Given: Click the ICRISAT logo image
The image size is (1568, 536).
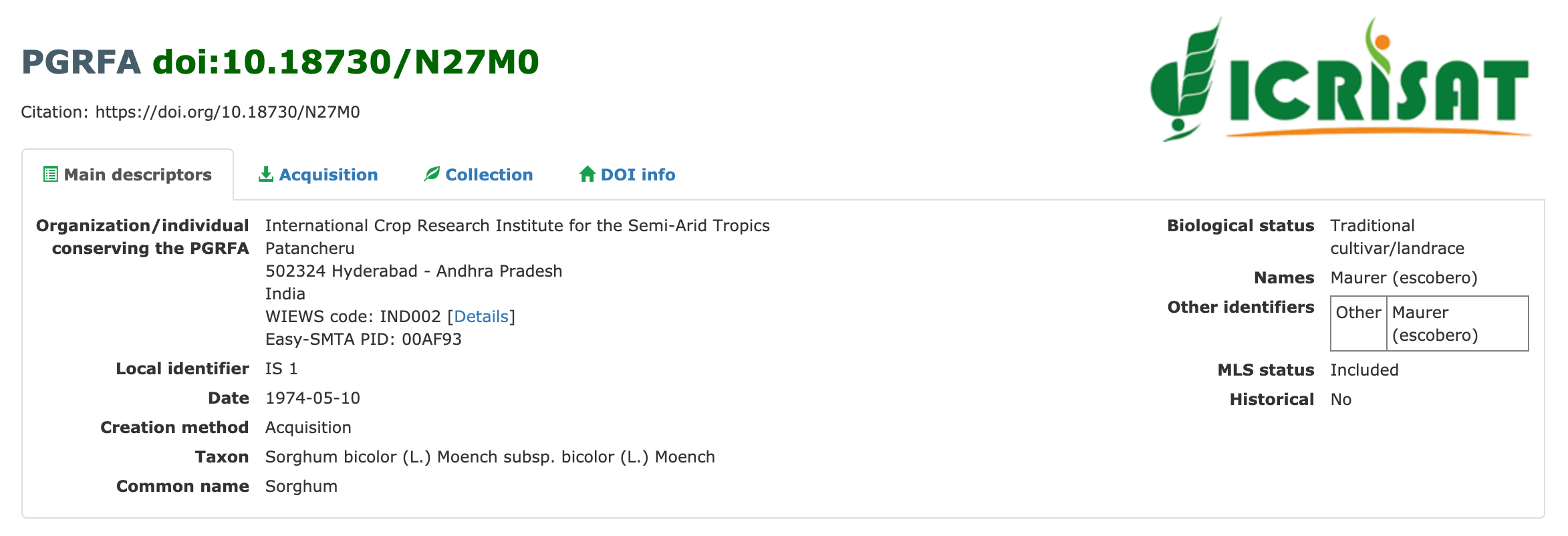Looking at the screenshot, I should (1340, 80).
